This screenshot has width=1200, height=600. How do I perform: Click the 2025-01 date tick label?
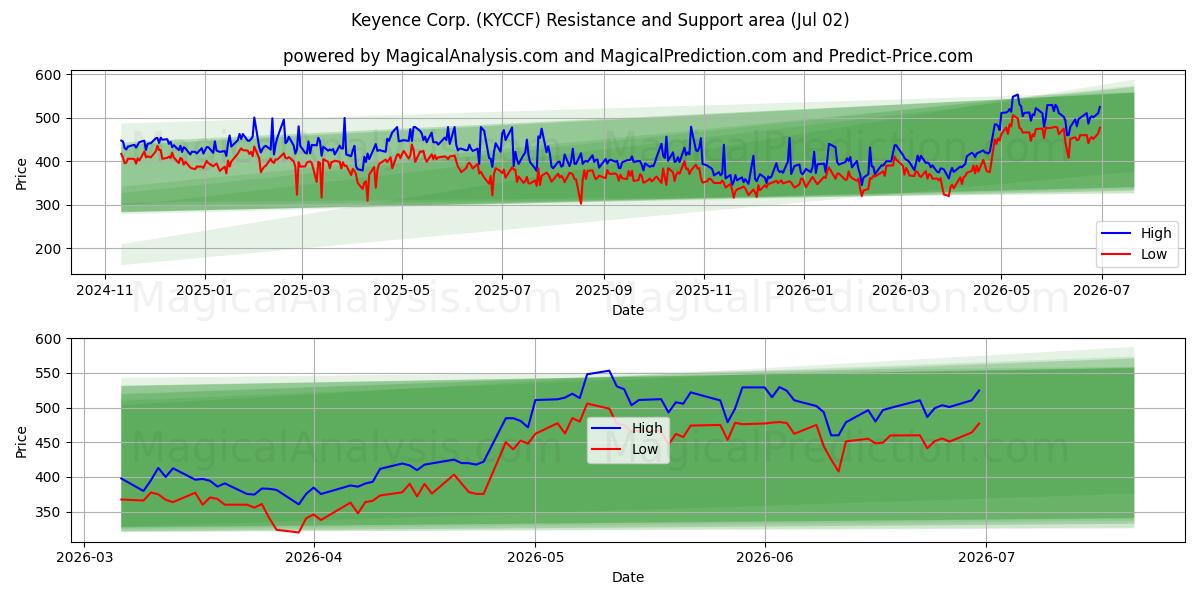coord(205,292)
